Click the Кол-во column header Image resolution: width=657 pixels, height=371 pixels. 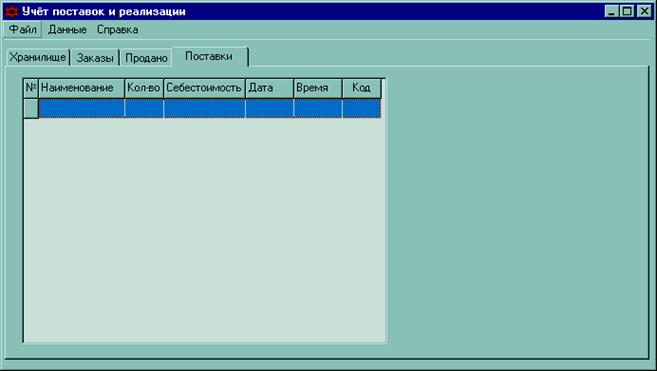coord(144,88)
